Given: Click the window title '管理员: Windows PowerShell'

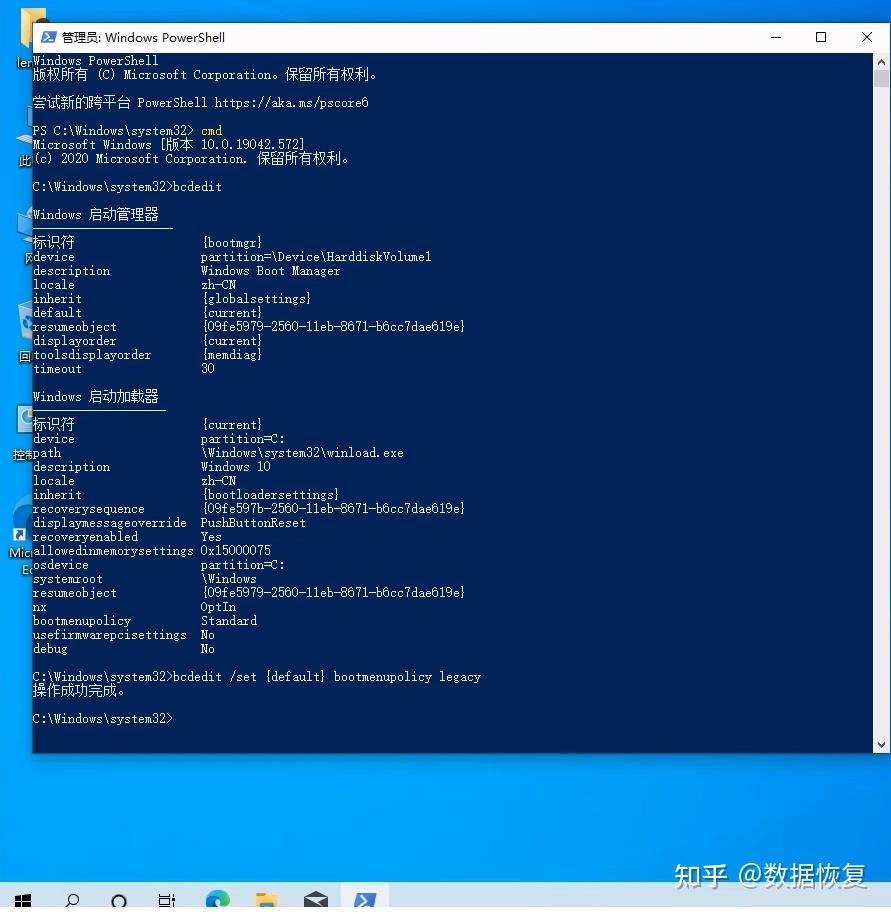Looking at the screenshot, I should coord(143,38).
